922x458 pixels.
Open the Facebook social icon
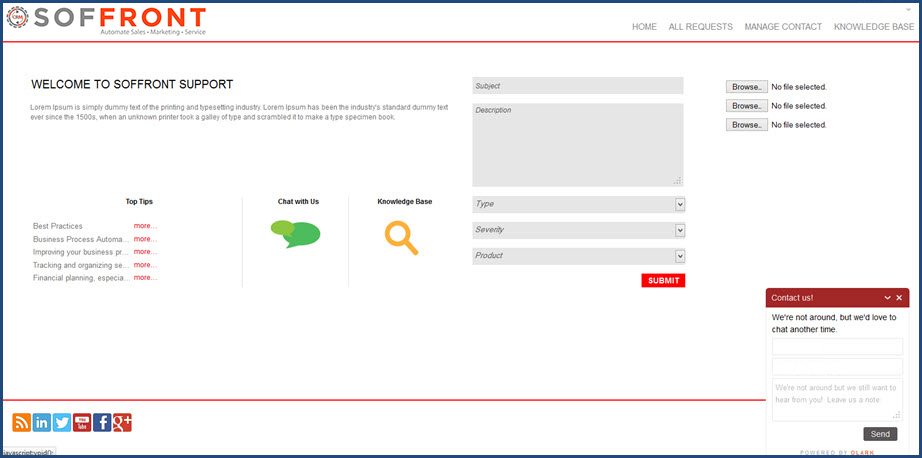coord(102,422)
